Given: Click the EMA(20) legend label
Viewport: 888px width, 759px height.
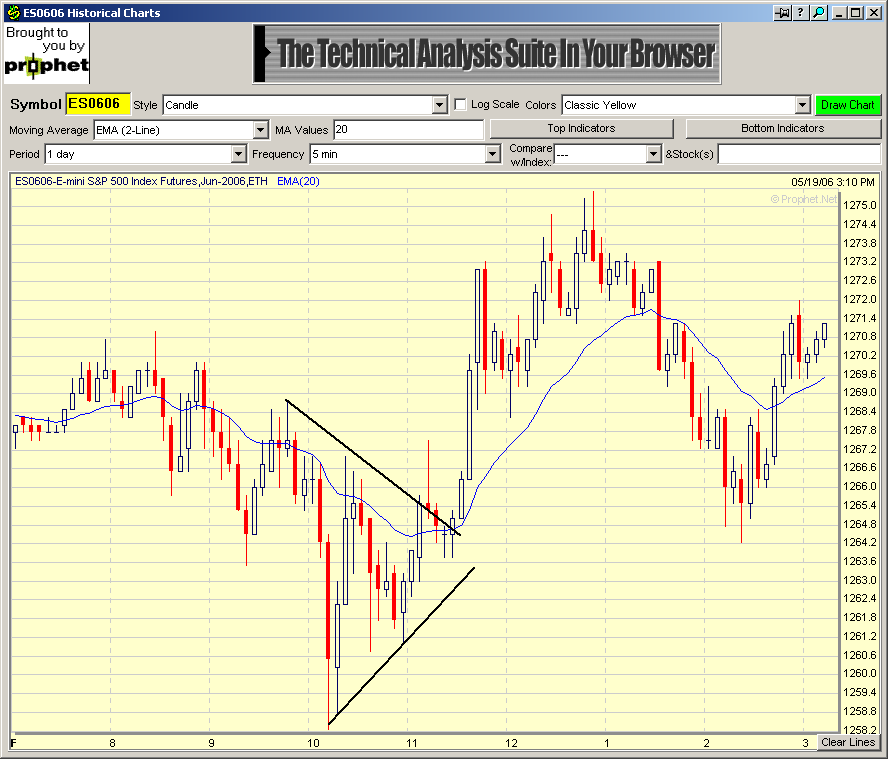Looking at the screenshot, I should pyautogui.click(x=298, y=181).
